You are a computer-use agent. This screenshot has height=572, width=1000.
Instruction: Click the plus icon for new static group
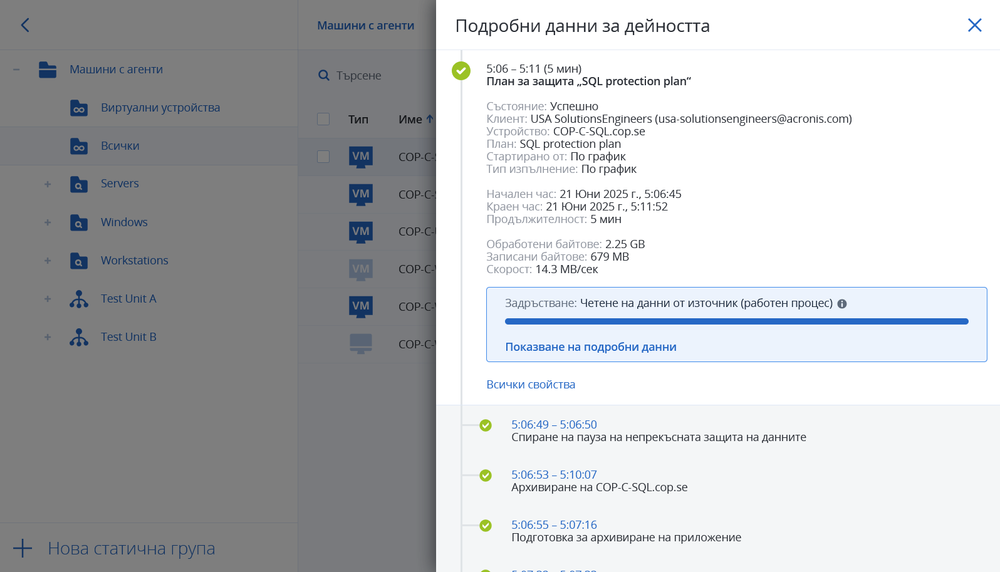[x=23, y=548]
